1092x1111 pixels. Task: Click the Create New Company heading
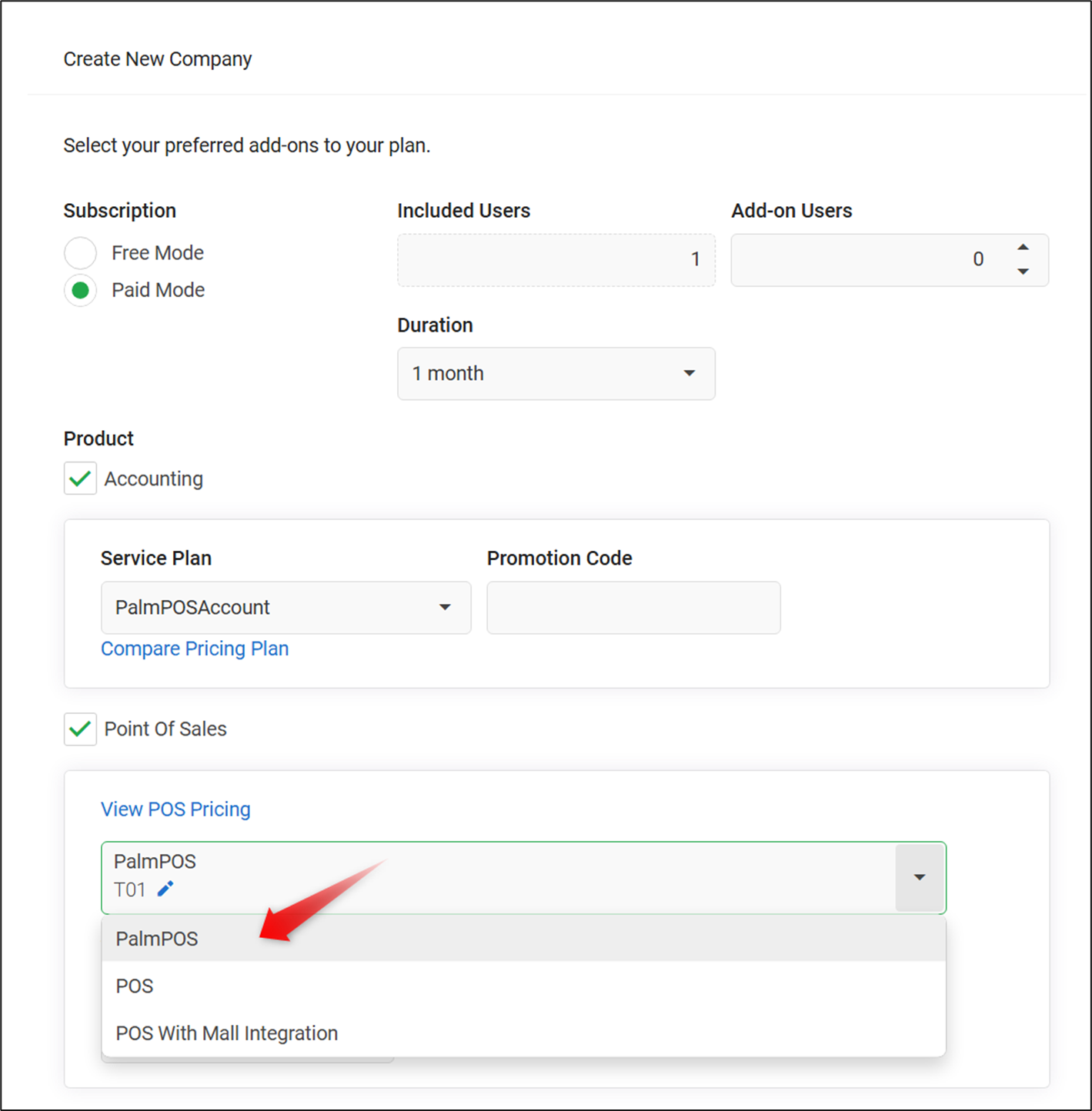(158, 59)
